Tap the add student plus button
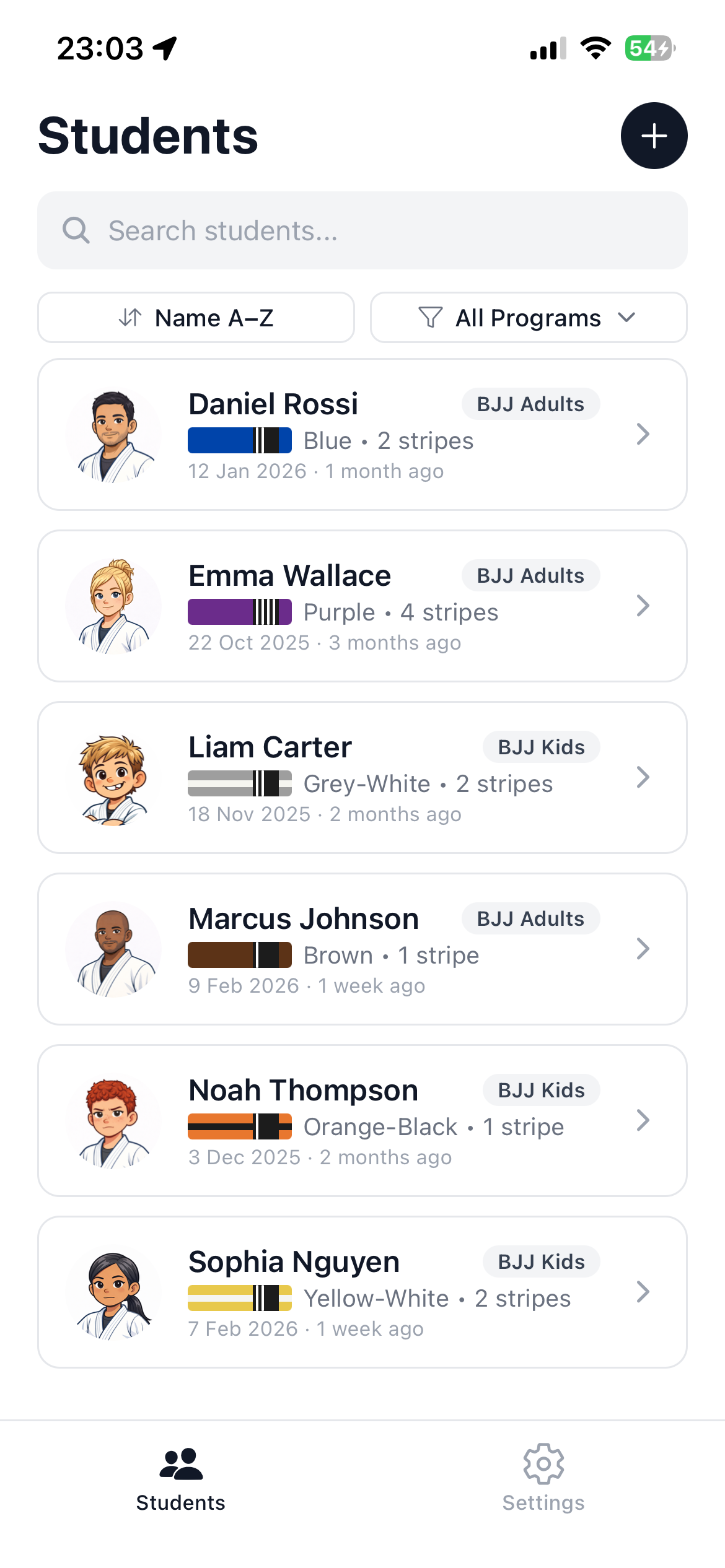The height and width of the screenshot is (1568, 725). coord(654,136)
